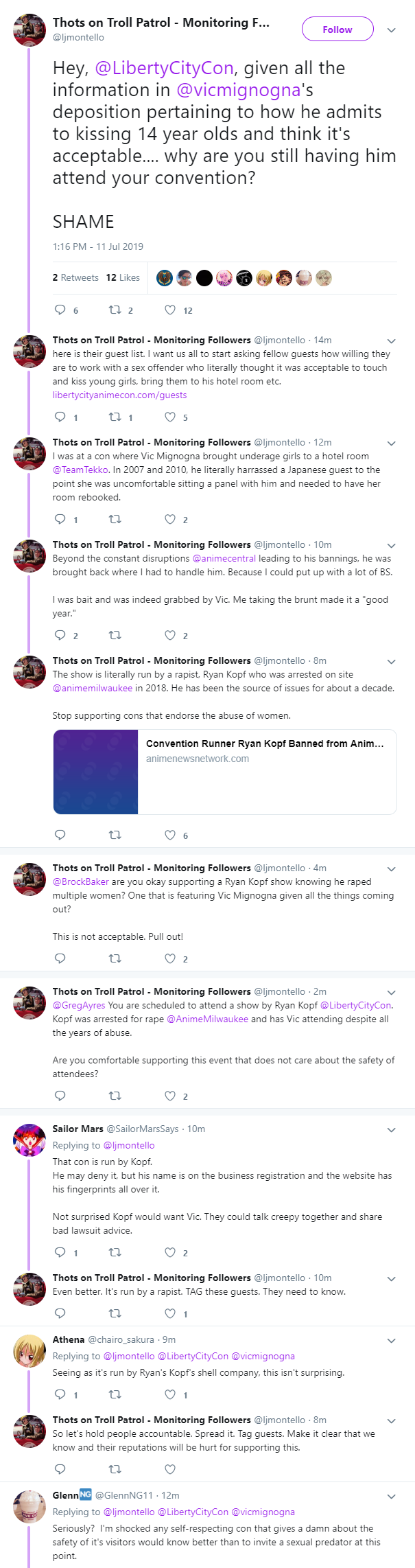This screenshot has height=1568, width=415.
Task: Open the Ryan Kopf Banned article card
Action: pos(225,772)
